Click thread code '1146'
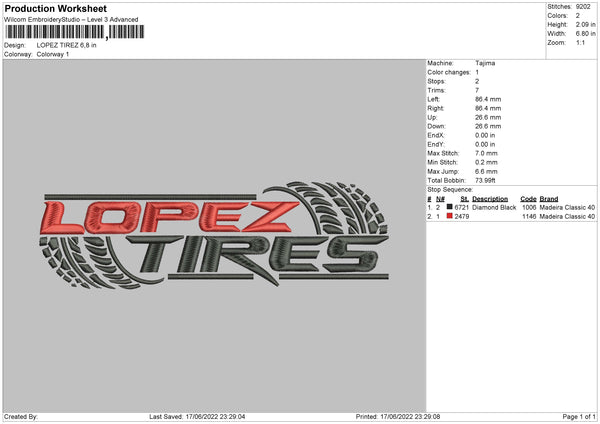 pyautogui.click(x=529, y=217)
